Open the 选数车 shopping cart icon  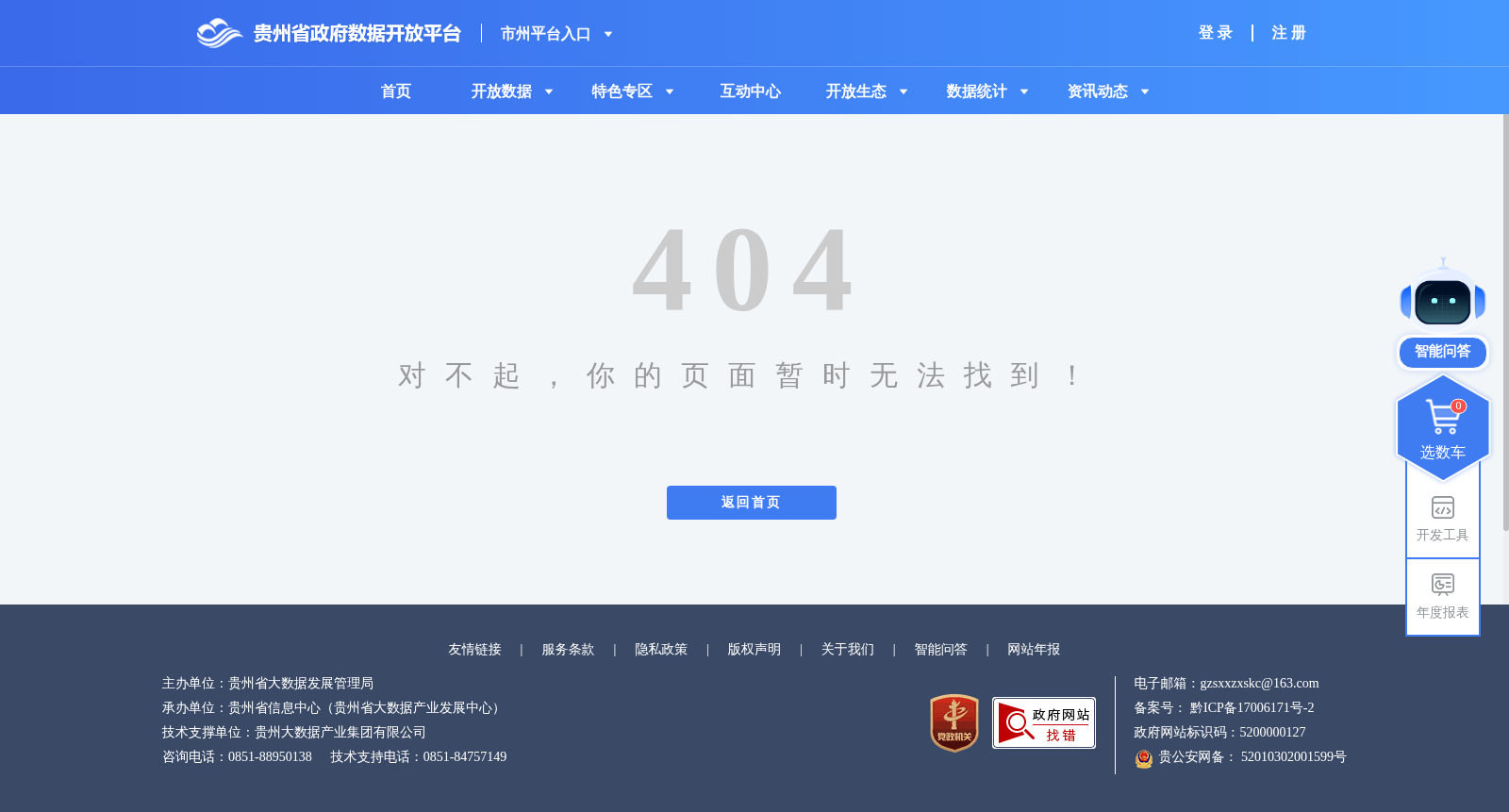tap(1443, 417)
